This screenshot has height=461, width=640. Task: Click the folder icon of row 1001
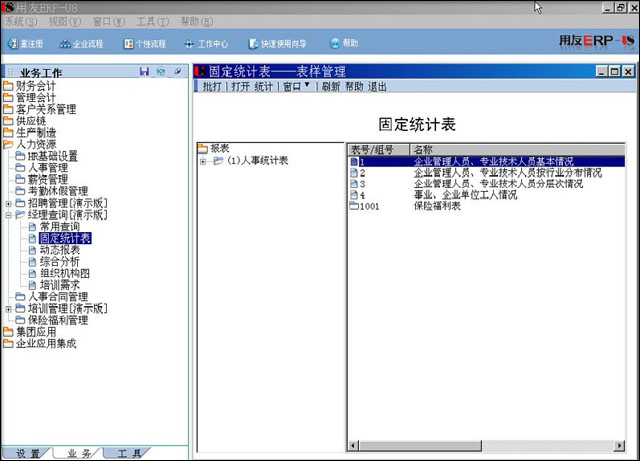[x=354, y=206]
